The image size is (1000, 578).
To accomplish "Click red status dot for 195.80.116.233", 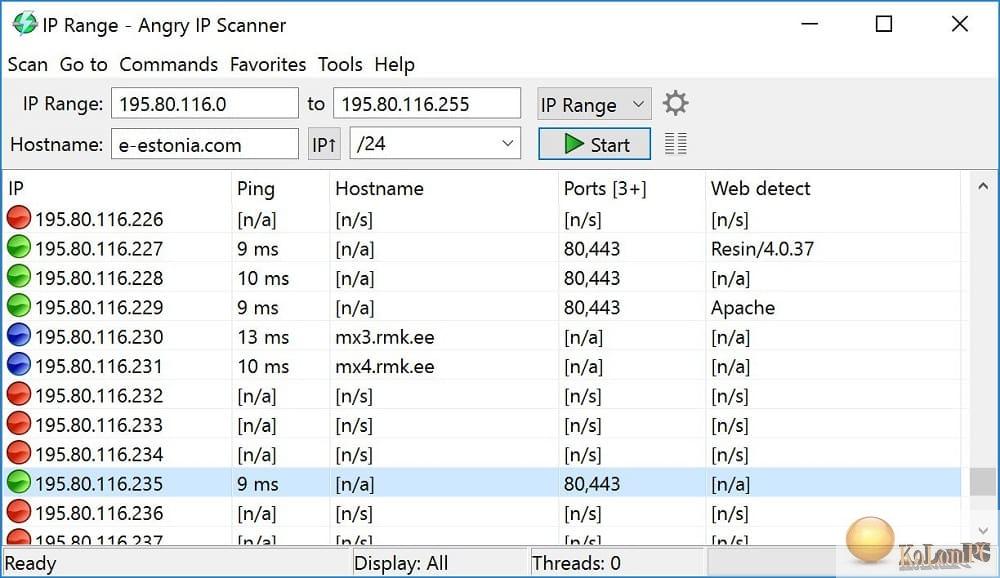I will click(18, 423).
